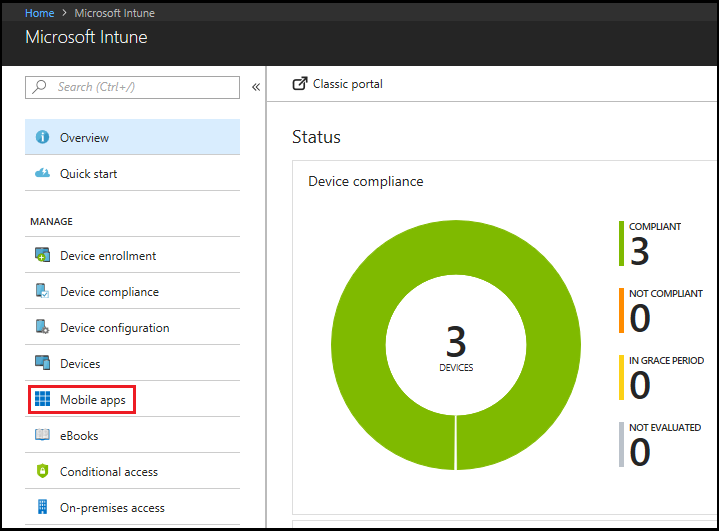The image size is (719, 531).
Task: Click the On-premises access building icon
Action: (42, 507)
